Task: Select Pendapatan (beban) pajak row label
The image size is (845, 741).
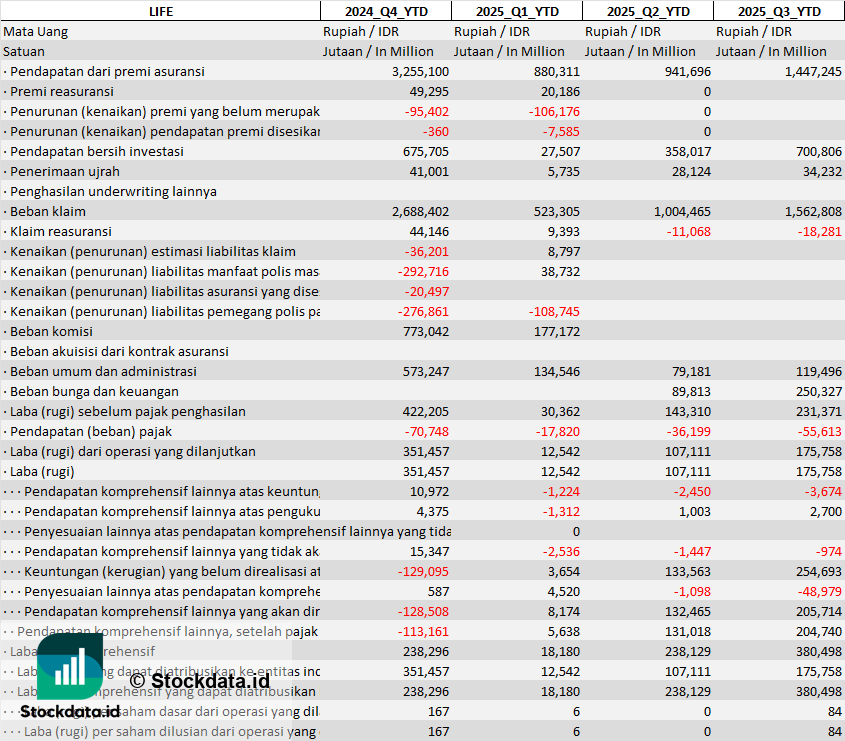Action: 91,432
